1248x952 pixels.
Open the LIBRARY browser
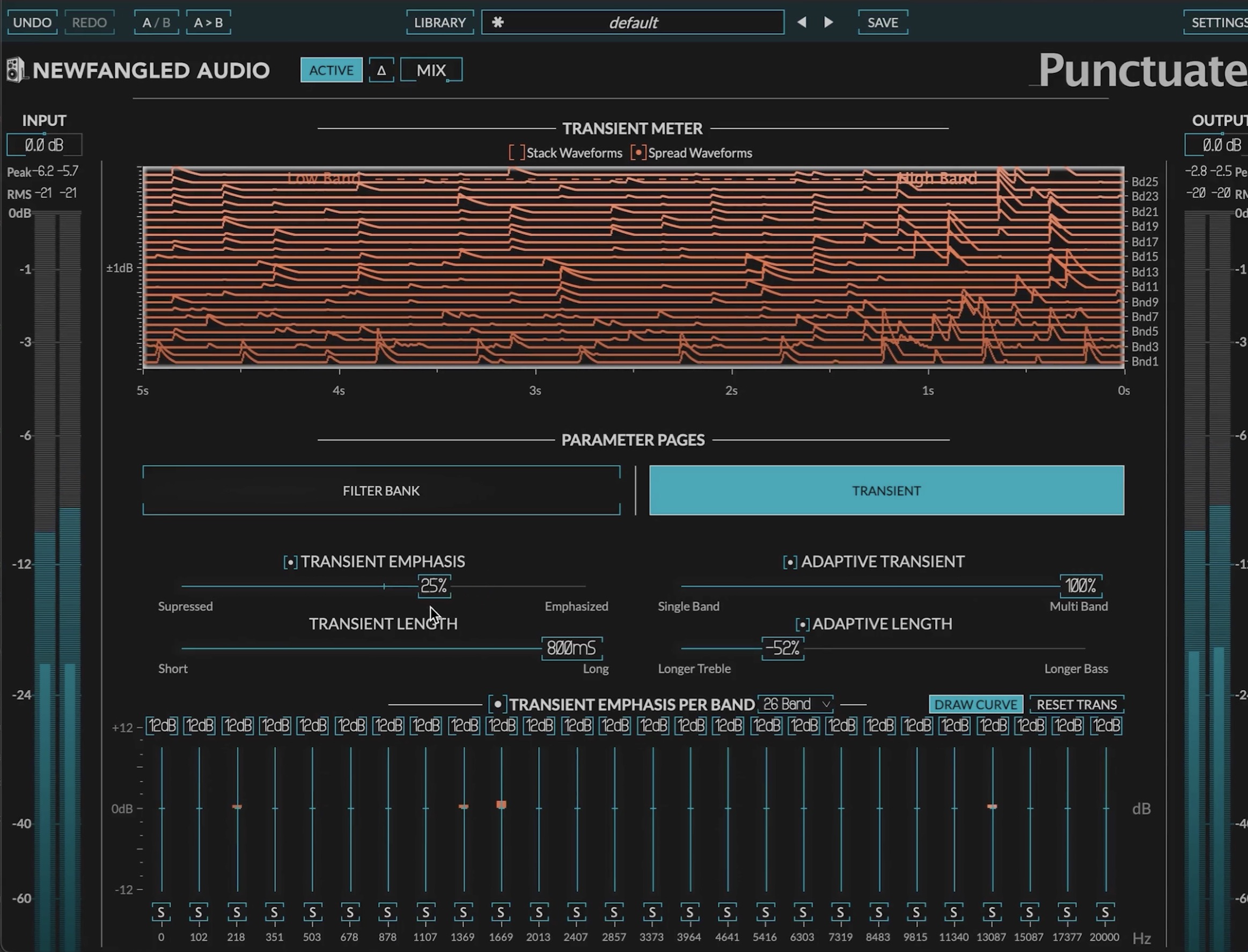(x=440, y=22)
